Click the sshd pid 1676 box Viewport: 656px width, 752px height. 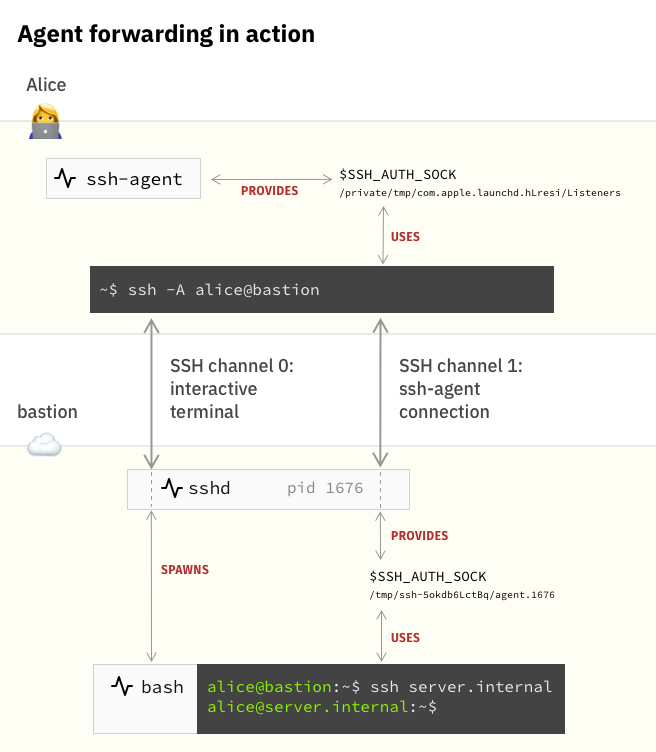(x=268, y=488)
